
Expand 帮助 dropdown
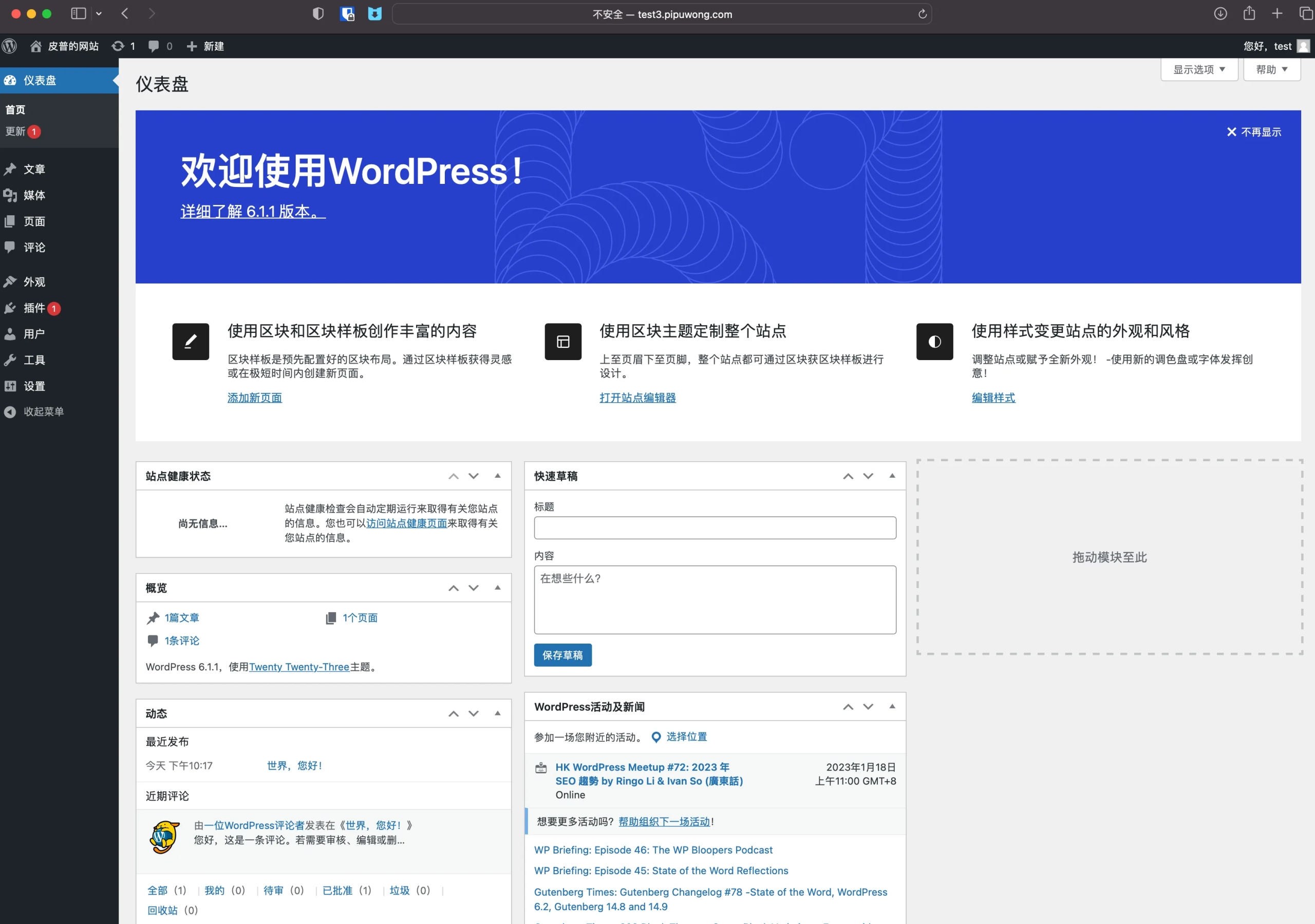coord(1271,69)
